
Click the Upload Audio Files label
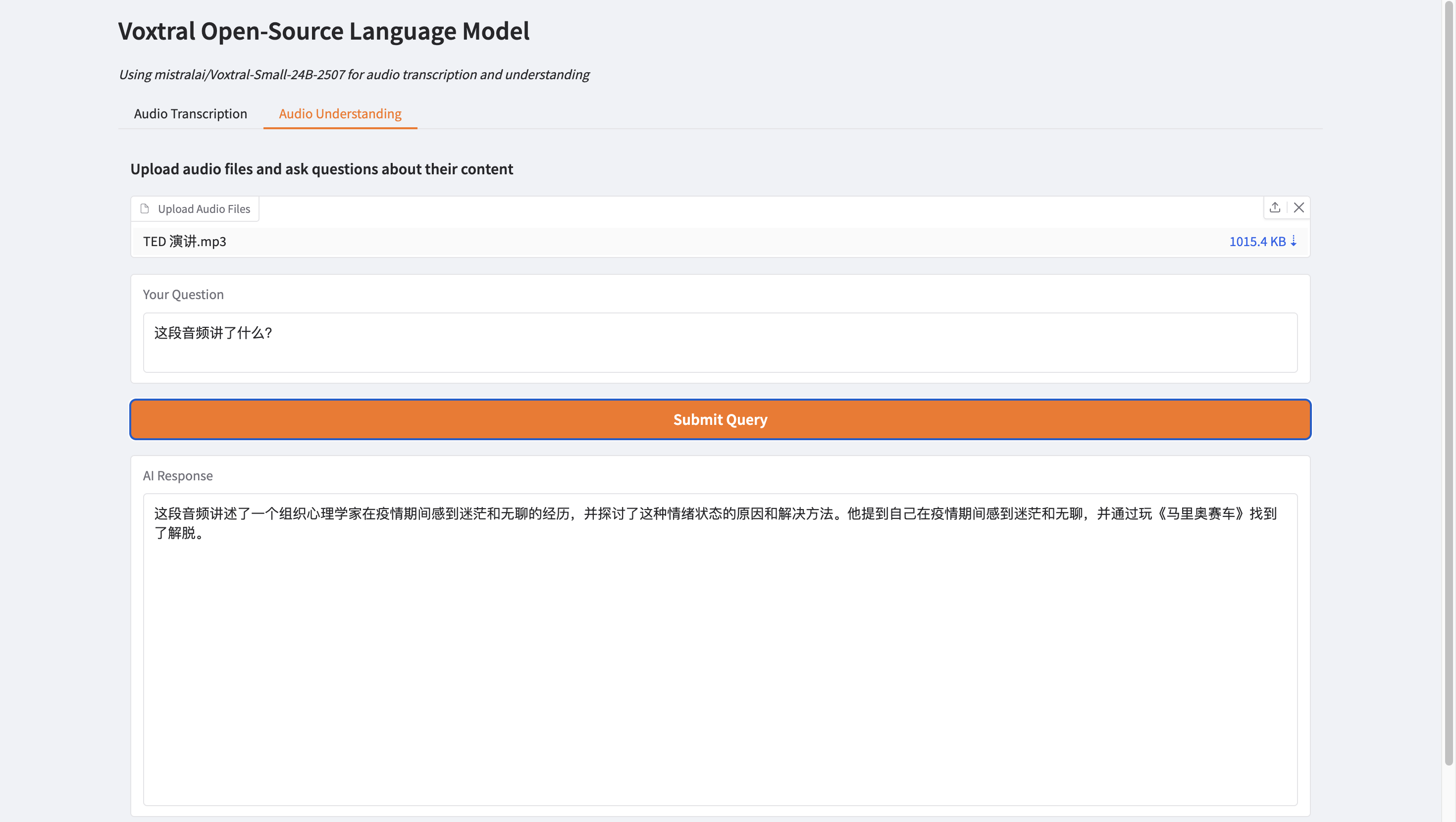[204, 208]
